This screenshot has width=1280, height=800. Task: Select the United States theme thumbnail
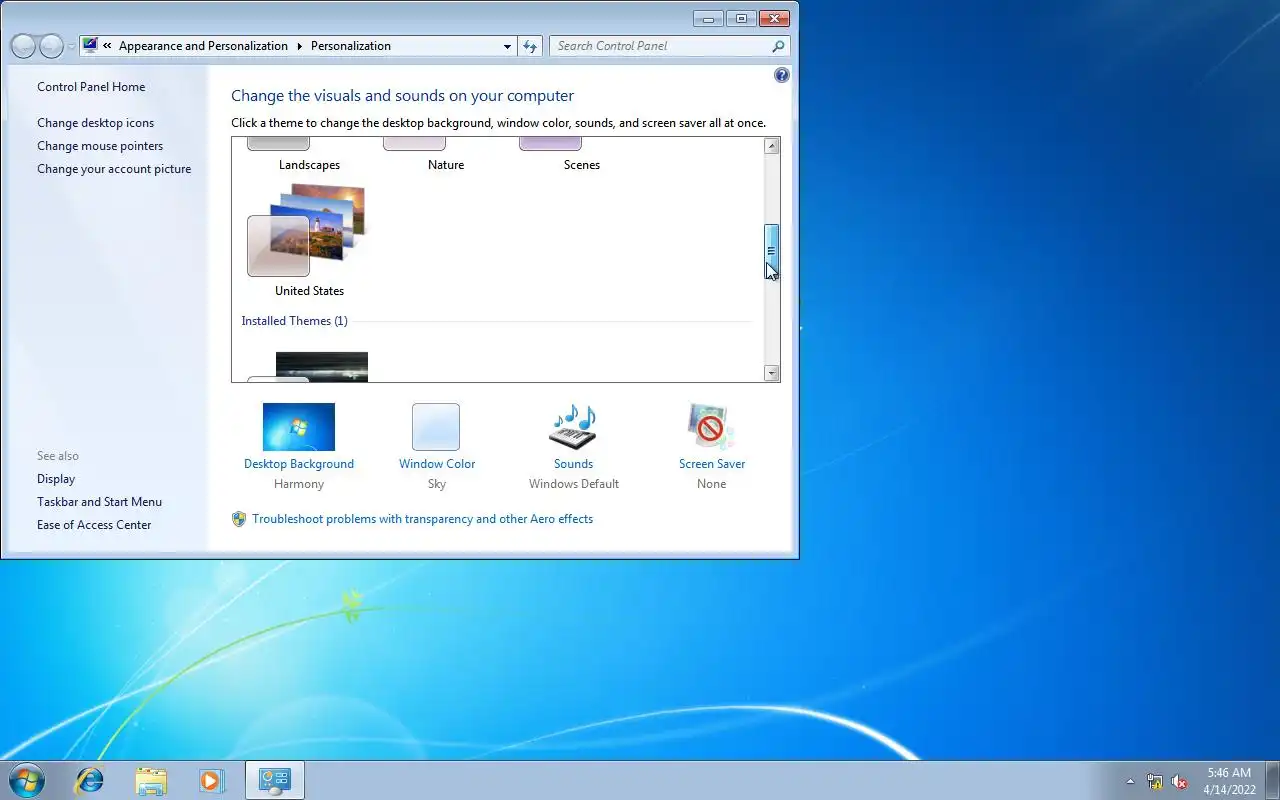pos(308,230)
